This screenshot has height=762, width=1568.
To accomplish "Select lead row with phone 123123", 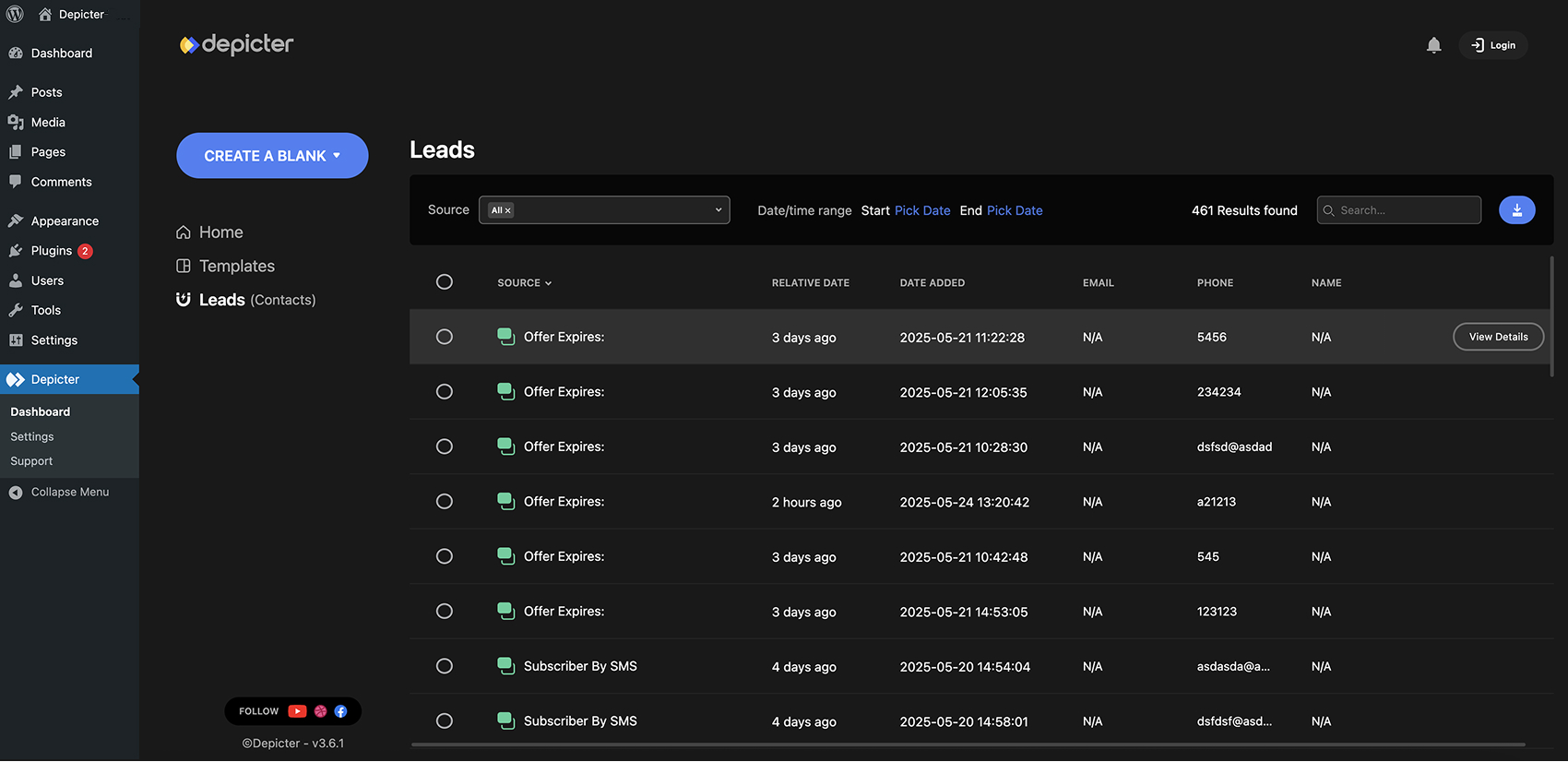I will [x=445, y=612].
